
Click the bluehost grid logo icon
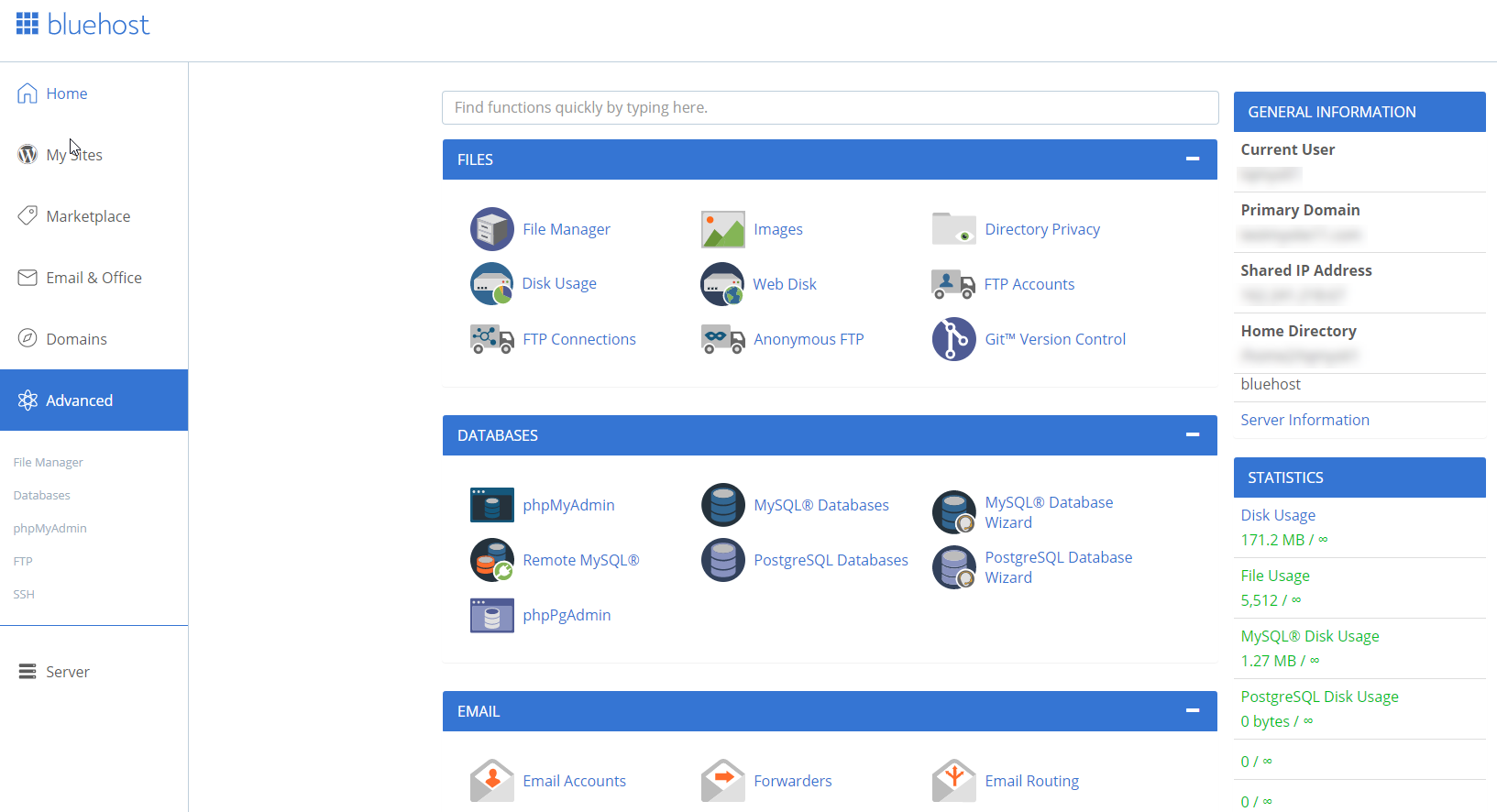pos(28,24)
